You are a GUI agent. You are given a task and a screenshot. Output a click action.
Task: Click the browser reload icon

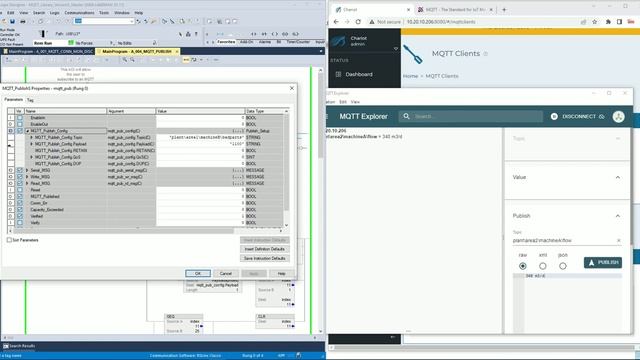[x=358, y=22]
